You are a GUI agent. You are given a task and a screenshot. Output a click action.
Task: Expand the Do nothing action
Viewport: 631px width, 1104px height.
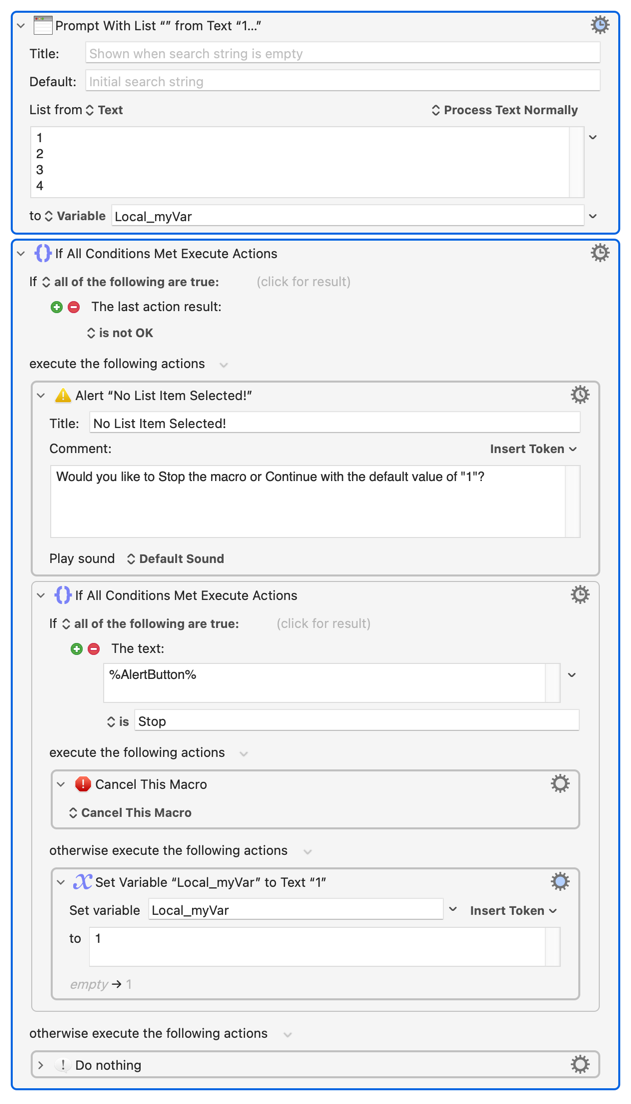tap(41, 1065)
